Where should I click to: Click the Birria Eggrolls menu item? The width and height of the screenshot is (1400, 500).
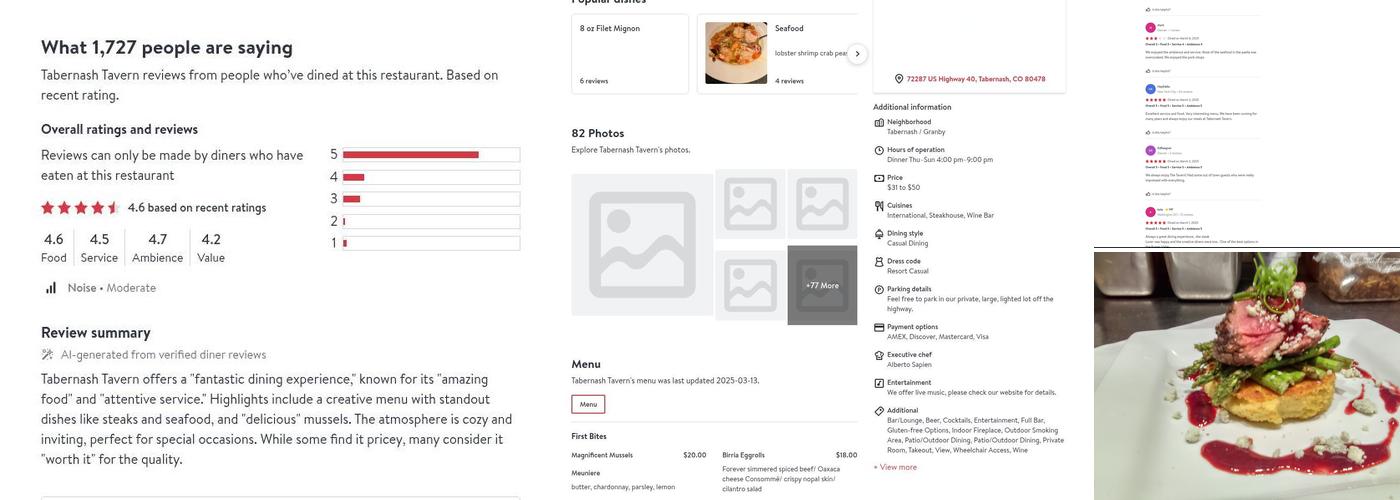tap(745, 455)
